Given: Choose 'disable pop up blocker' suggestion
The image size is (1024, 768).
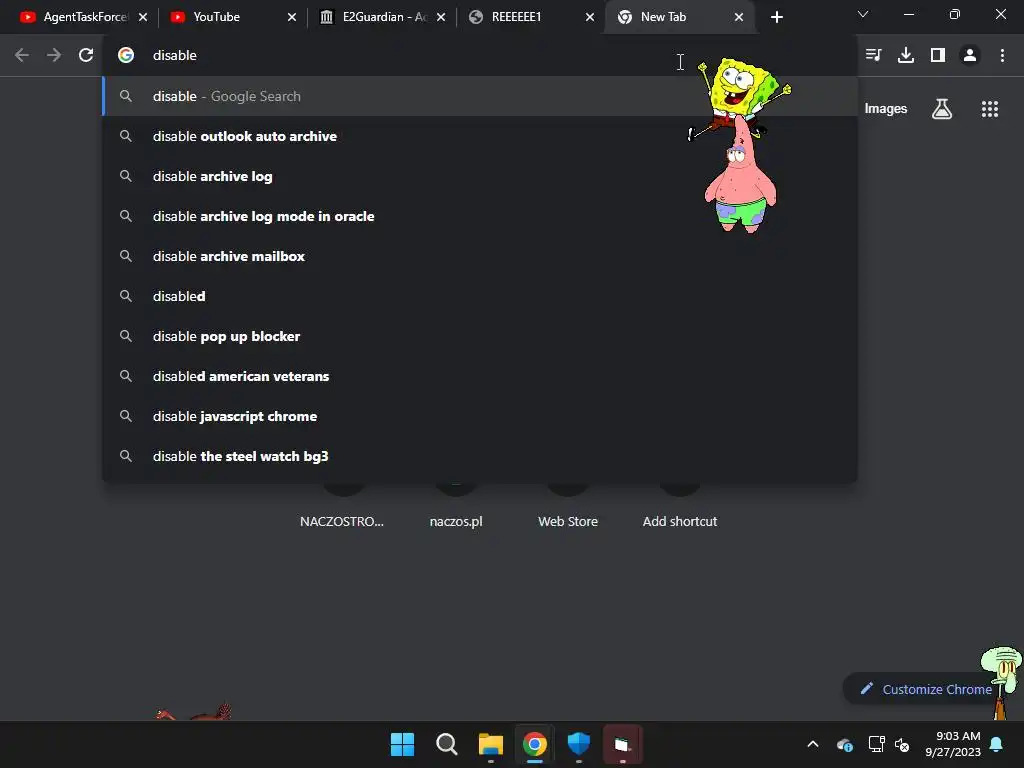Looking at the screenshot, I should point(480,336).
